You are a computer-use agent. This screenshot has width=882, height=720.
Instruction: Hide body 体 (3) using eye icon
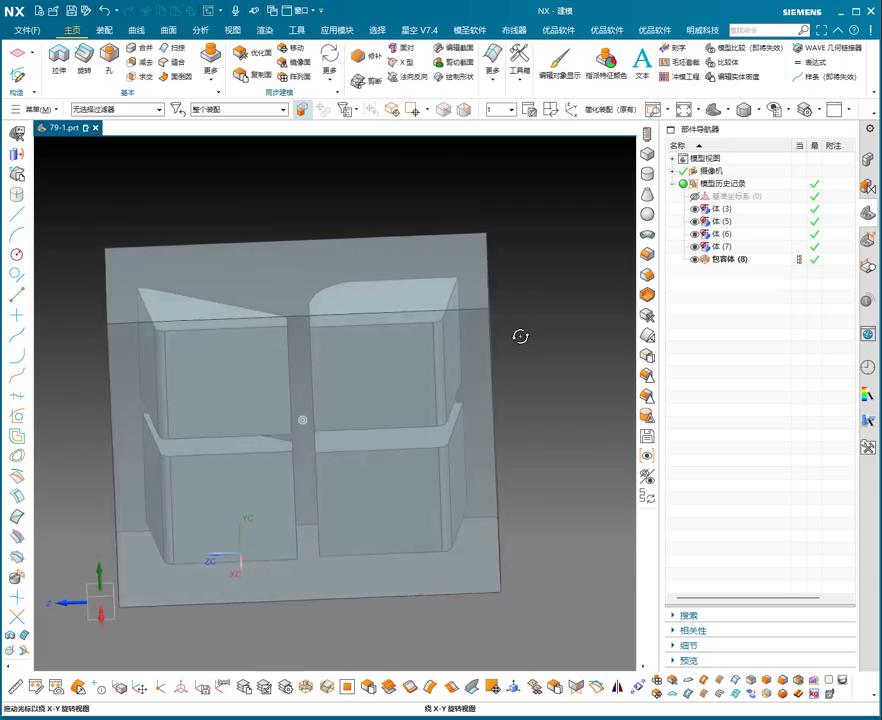[x=694, y=209]
